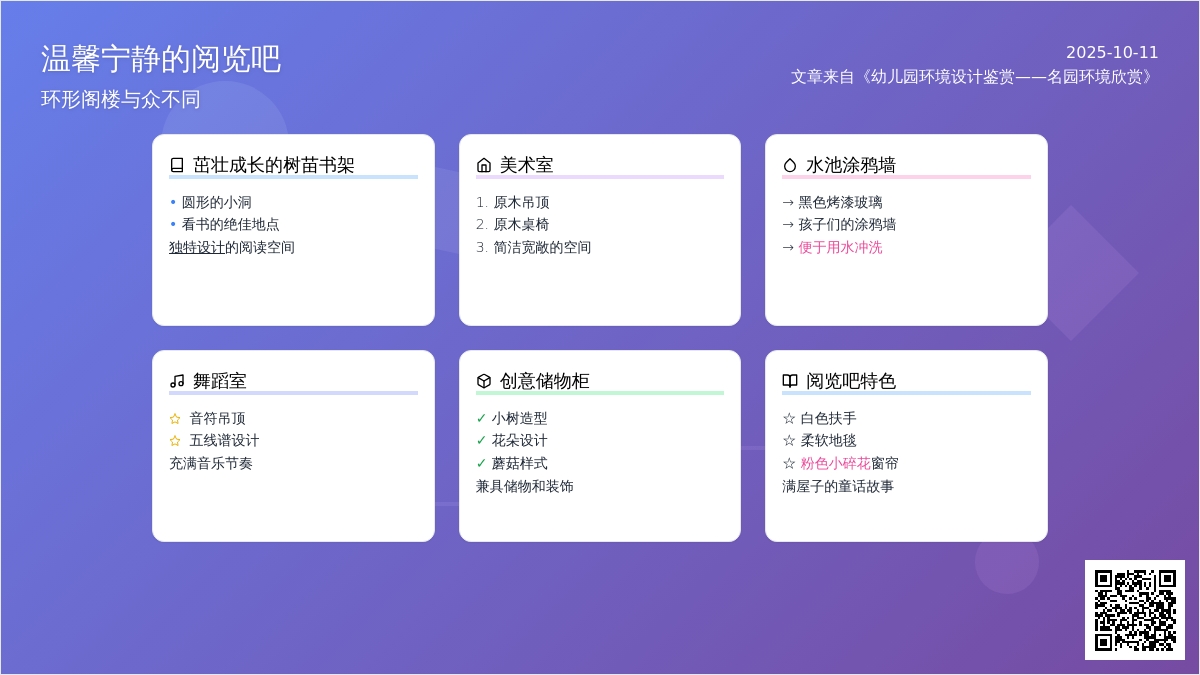Click the yellow star beside 音符吊顶
Image resolution: width=1200 pixels, height=675 pixels.
[x=175, y=419]
